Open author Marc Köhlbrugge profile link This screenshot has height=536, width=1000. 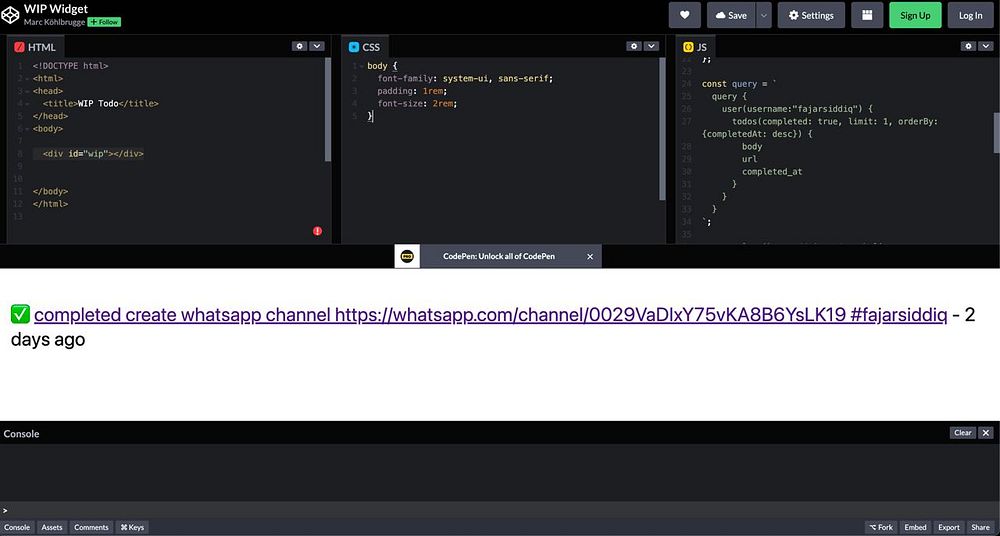(54, 22)
